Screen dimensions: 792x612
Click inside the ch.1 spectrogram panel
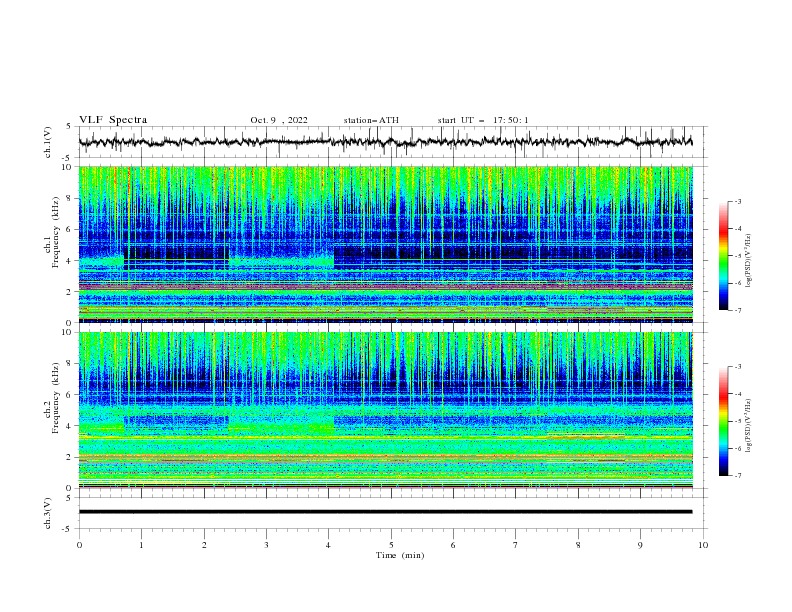(x=385, y=244)
